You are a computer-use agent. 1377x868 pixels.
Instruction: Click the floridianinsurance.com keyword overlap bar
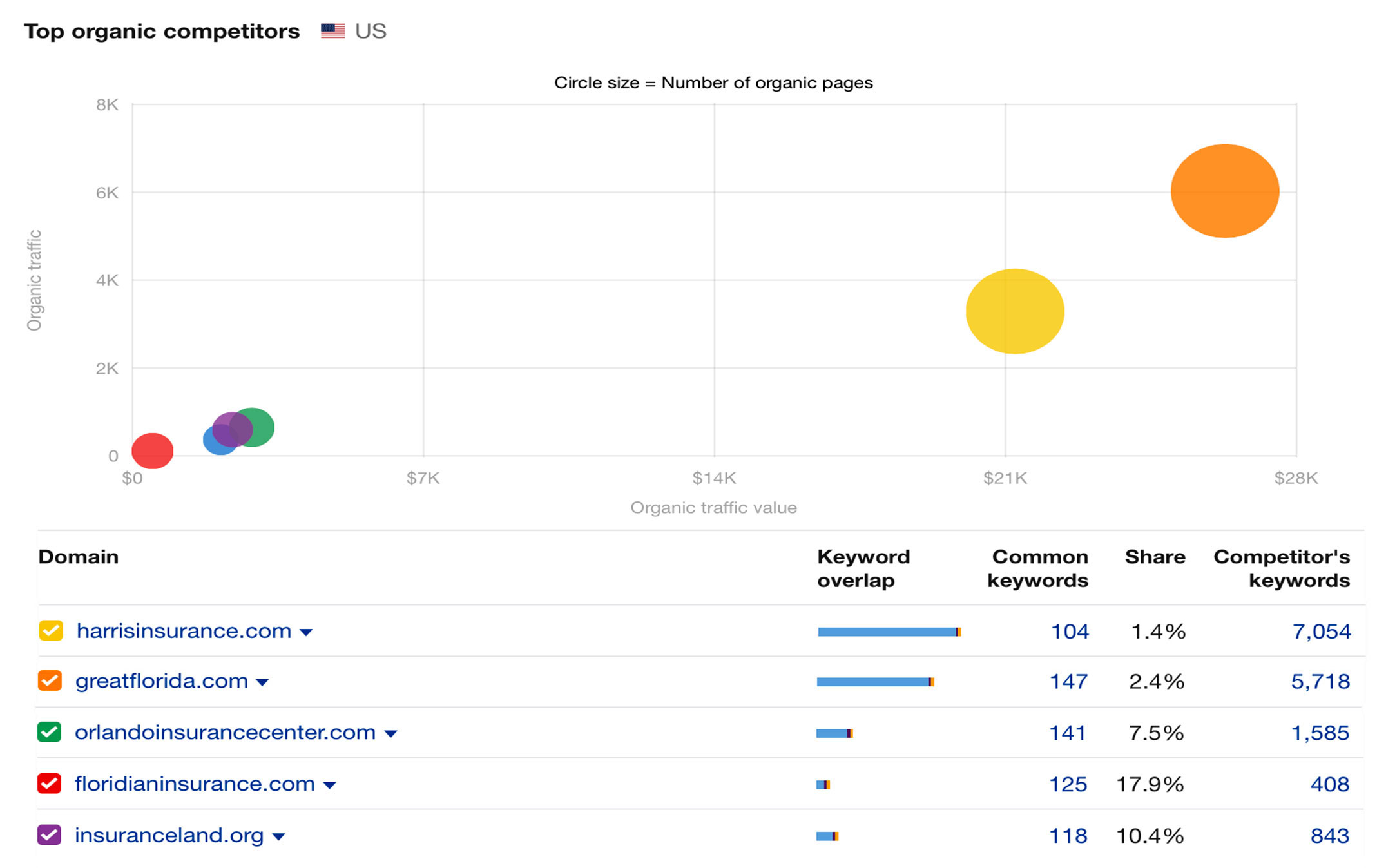(823, 785)
